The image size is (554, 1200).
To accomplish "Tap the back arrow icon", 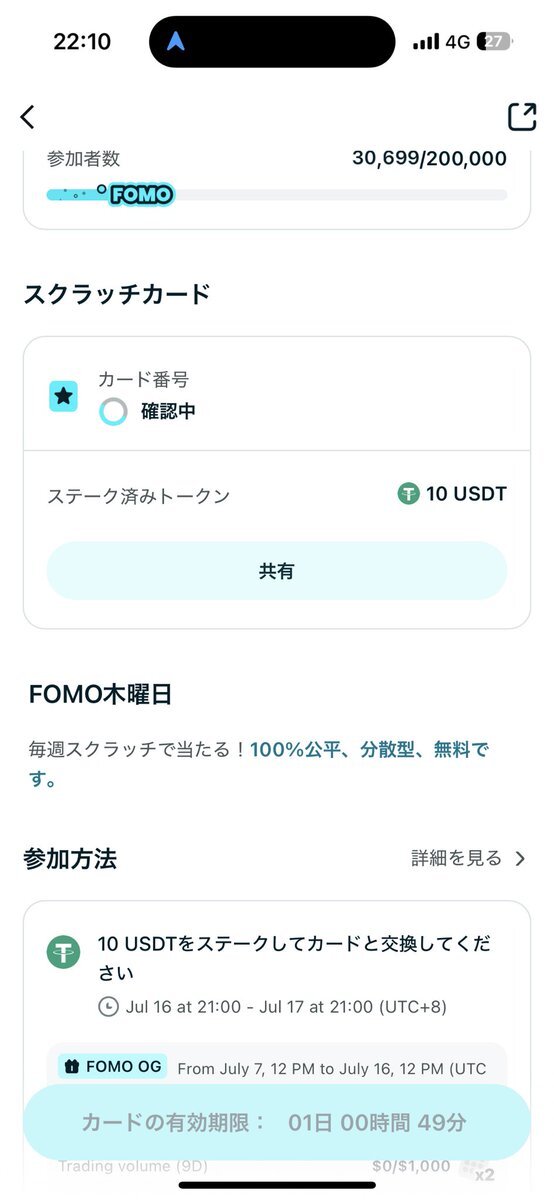I will pyautogui.click(x=27, y=117).
